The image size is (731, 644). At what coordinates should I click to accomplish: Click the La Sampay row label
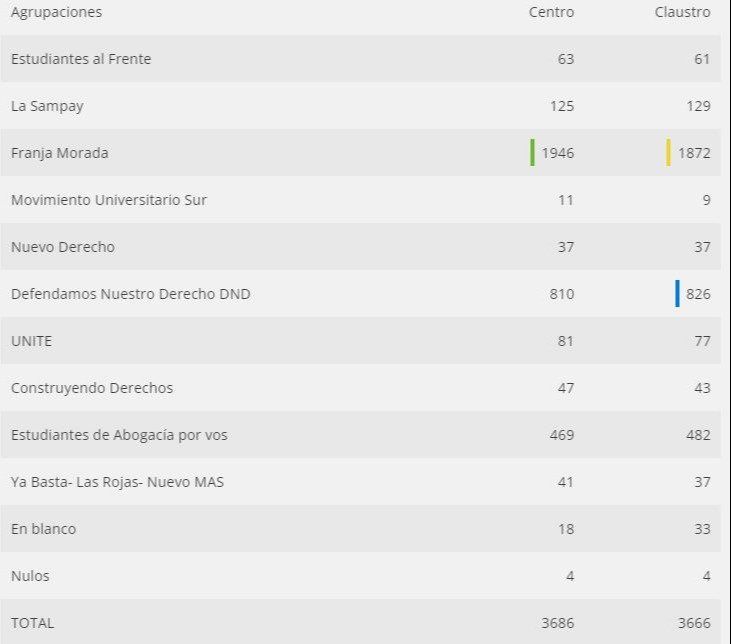(x=47, y=106)
